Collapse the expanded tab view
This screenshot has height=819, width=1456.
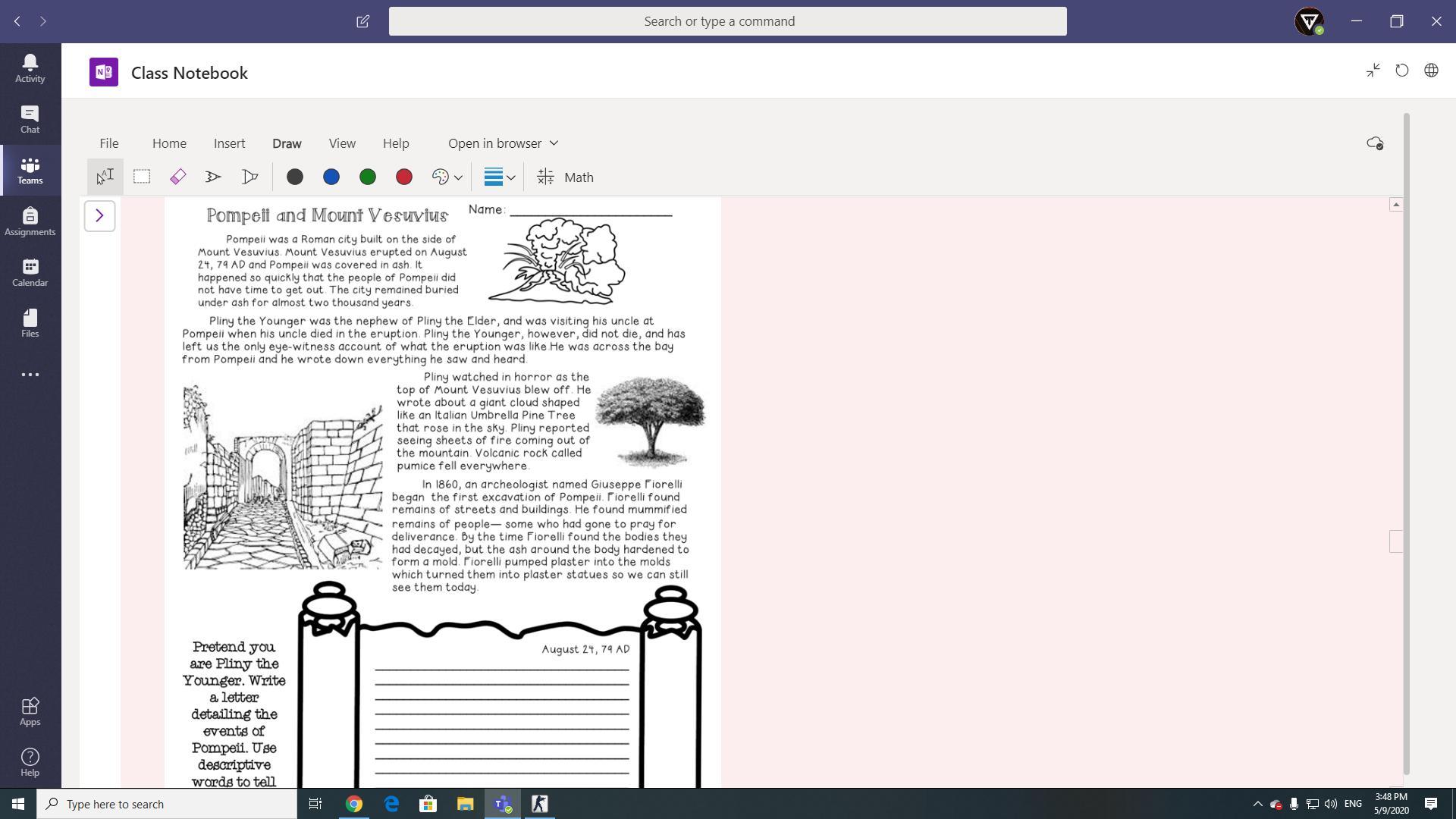click(x=1373, y=71)
